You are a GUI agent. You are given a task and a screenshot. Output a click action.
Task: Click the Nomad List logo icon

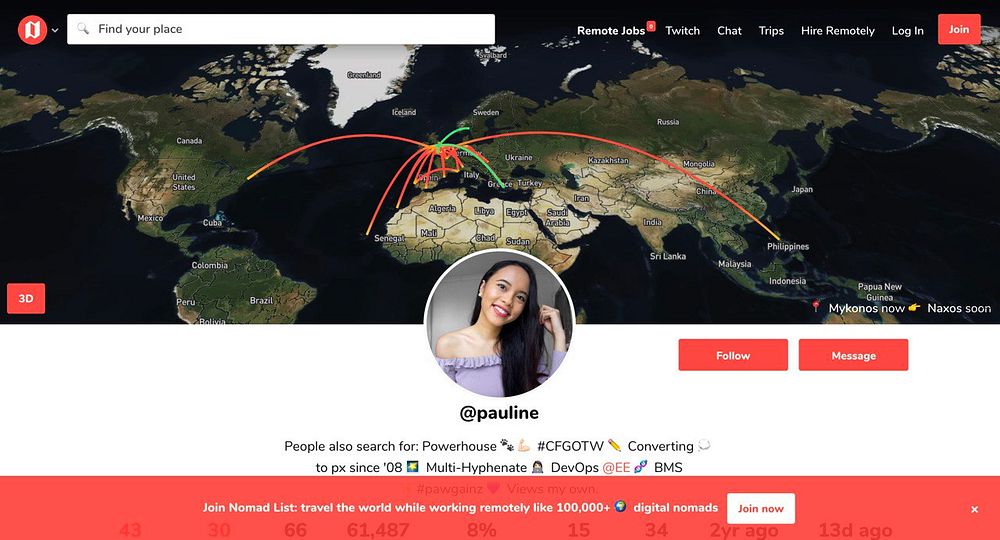click(33, 29)
